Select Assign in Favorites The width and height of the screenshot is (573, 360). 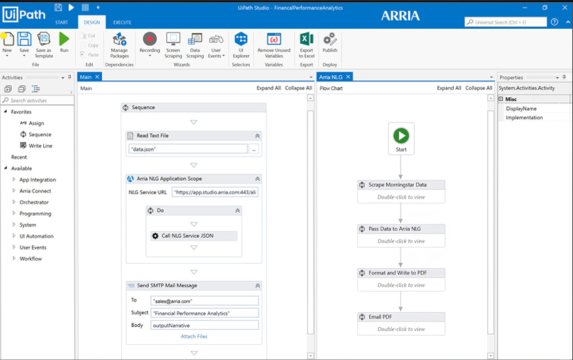[32, 123]
